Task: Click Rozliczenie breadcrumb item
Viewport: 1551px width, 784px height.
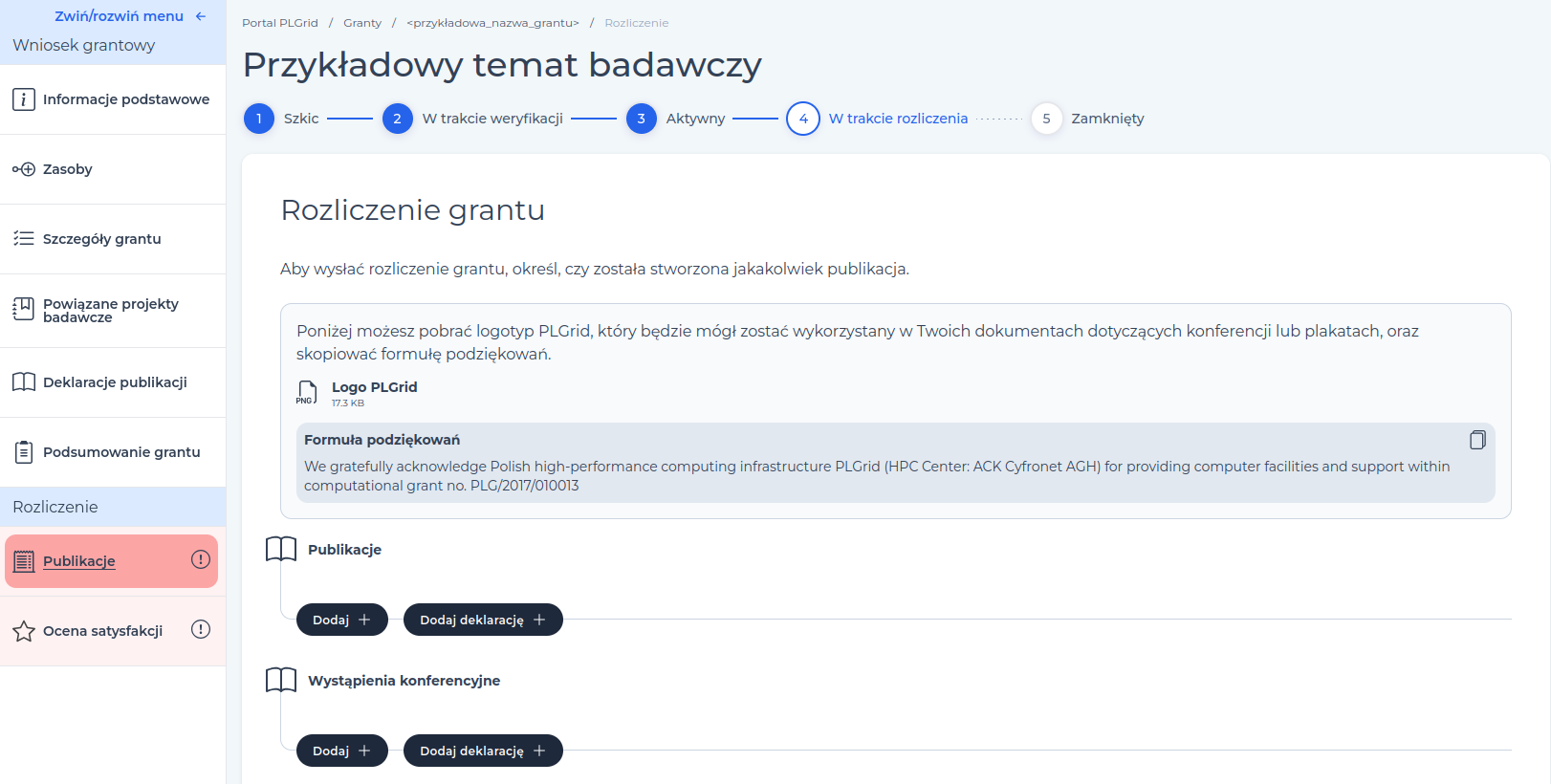Action: point(637,23)
